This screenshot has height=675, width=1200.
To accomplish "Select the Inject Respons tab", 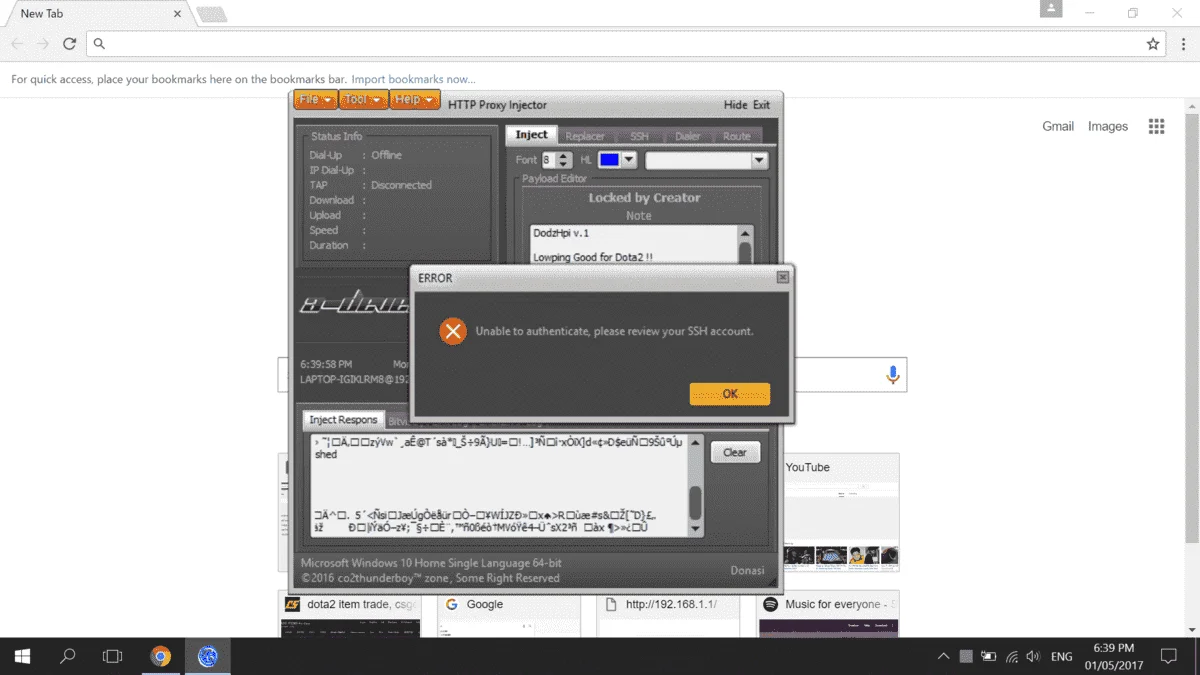I will pos(343,420).
